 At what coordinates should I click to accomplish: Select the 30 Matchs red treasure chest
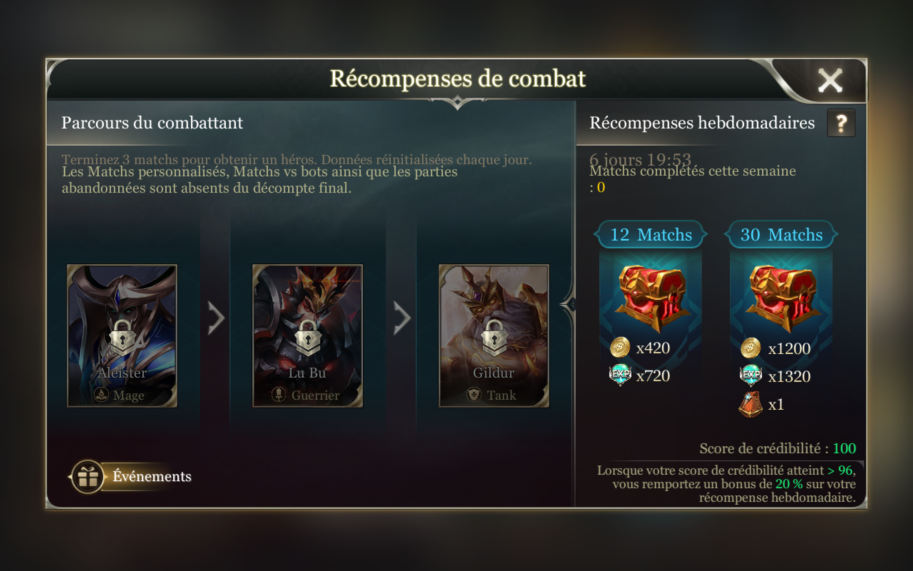pyautogui.click(x=782, y=296)
